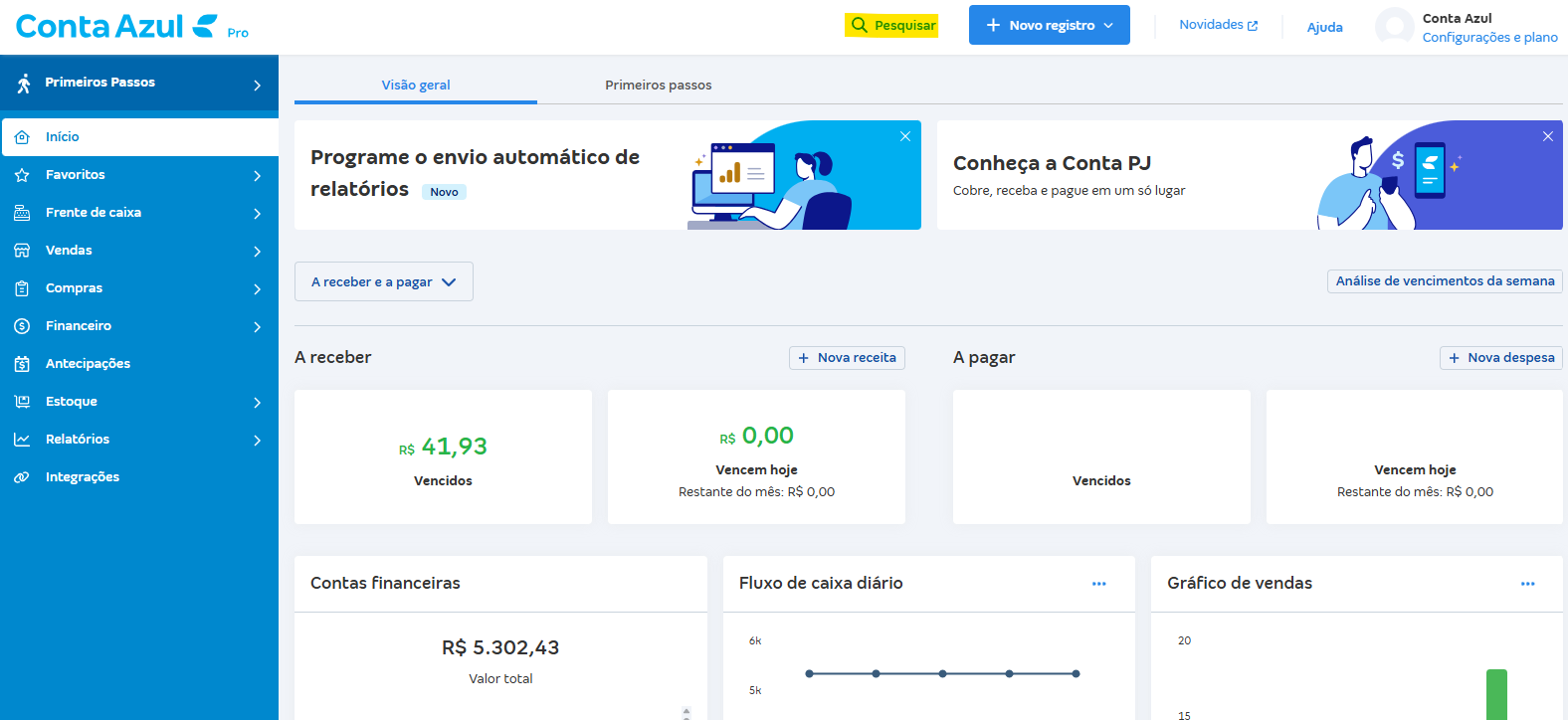The height and width of the screenshot is (720, 1568).
Task: Expand the Vendas submenu chevron
Action: click(x=257, y=252)
